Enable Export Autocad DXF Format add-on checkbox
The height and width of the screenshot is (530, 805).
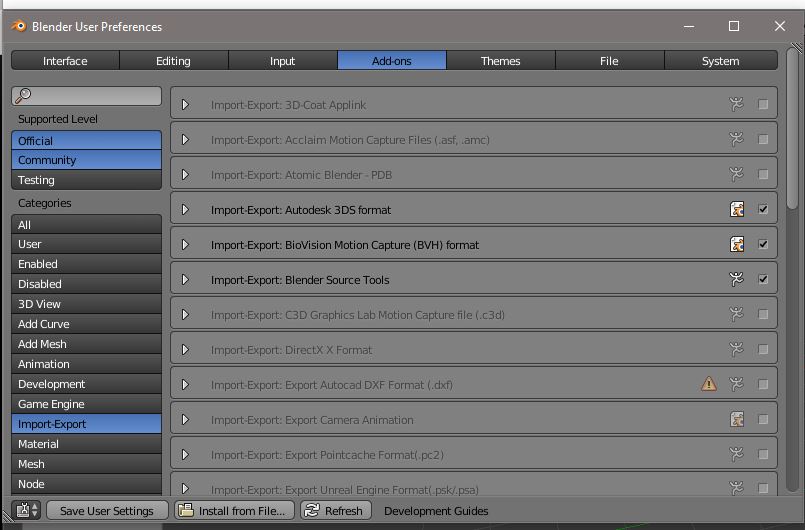pos(763,384)
